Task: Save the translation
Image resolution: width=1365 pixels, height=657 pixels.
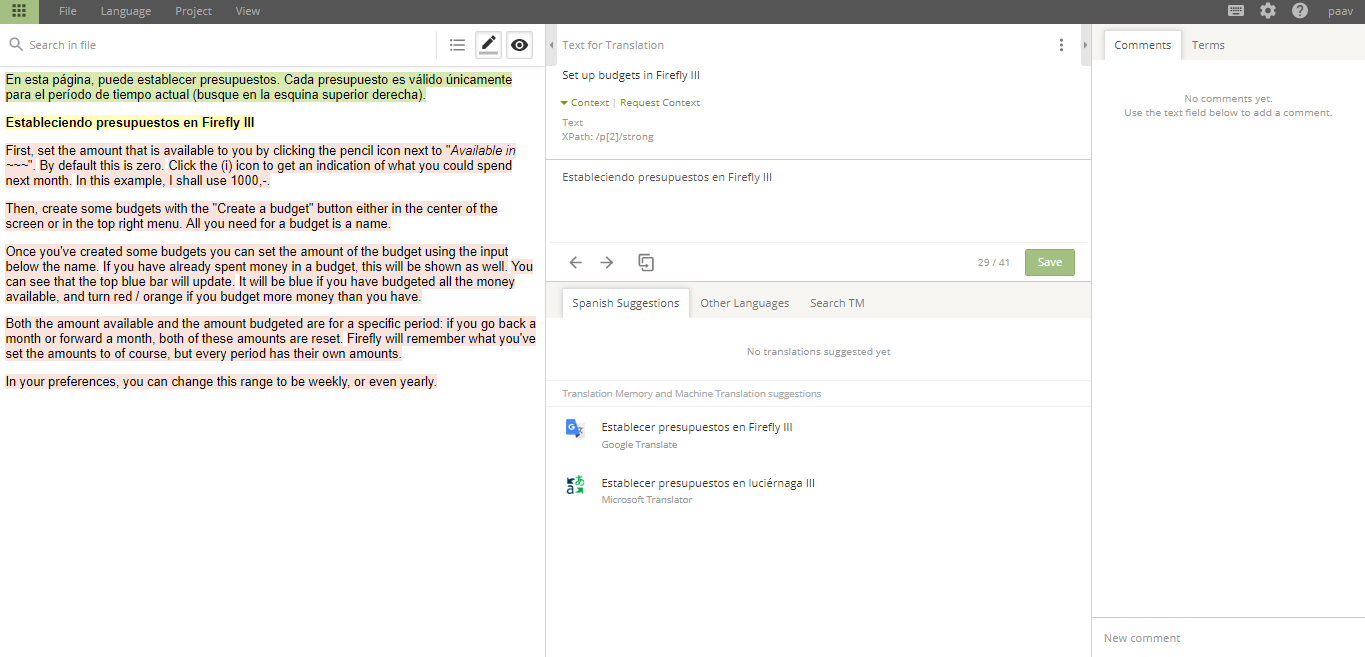Action: [x=1050, y=262]
